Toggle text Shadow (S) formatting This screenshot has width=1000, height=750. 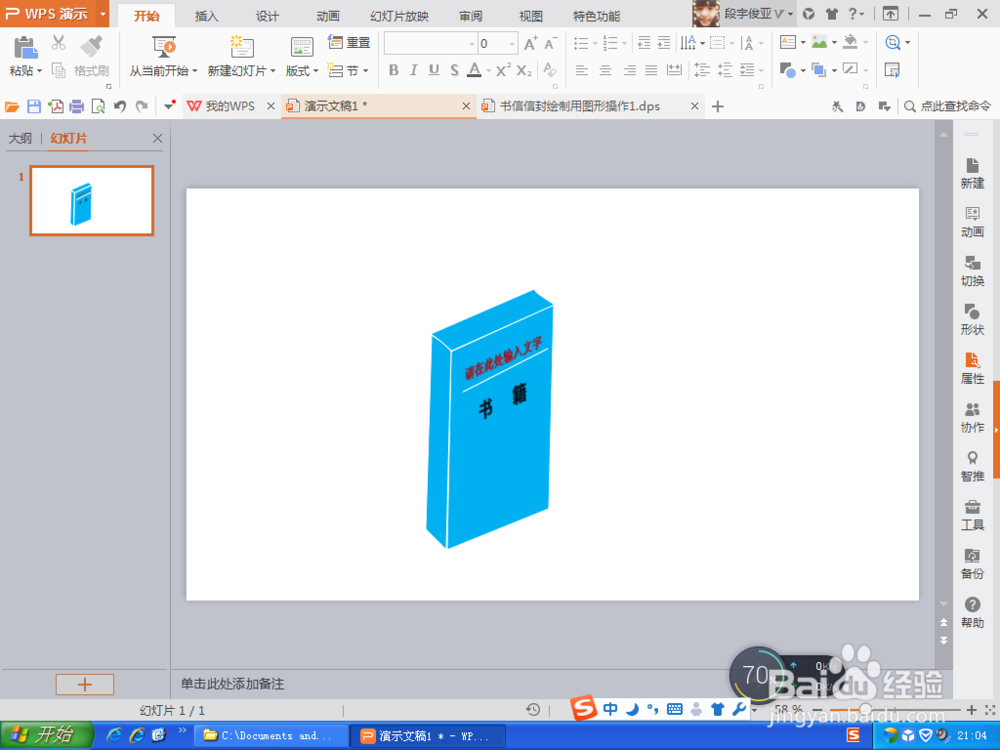click(x=454, y=70)
